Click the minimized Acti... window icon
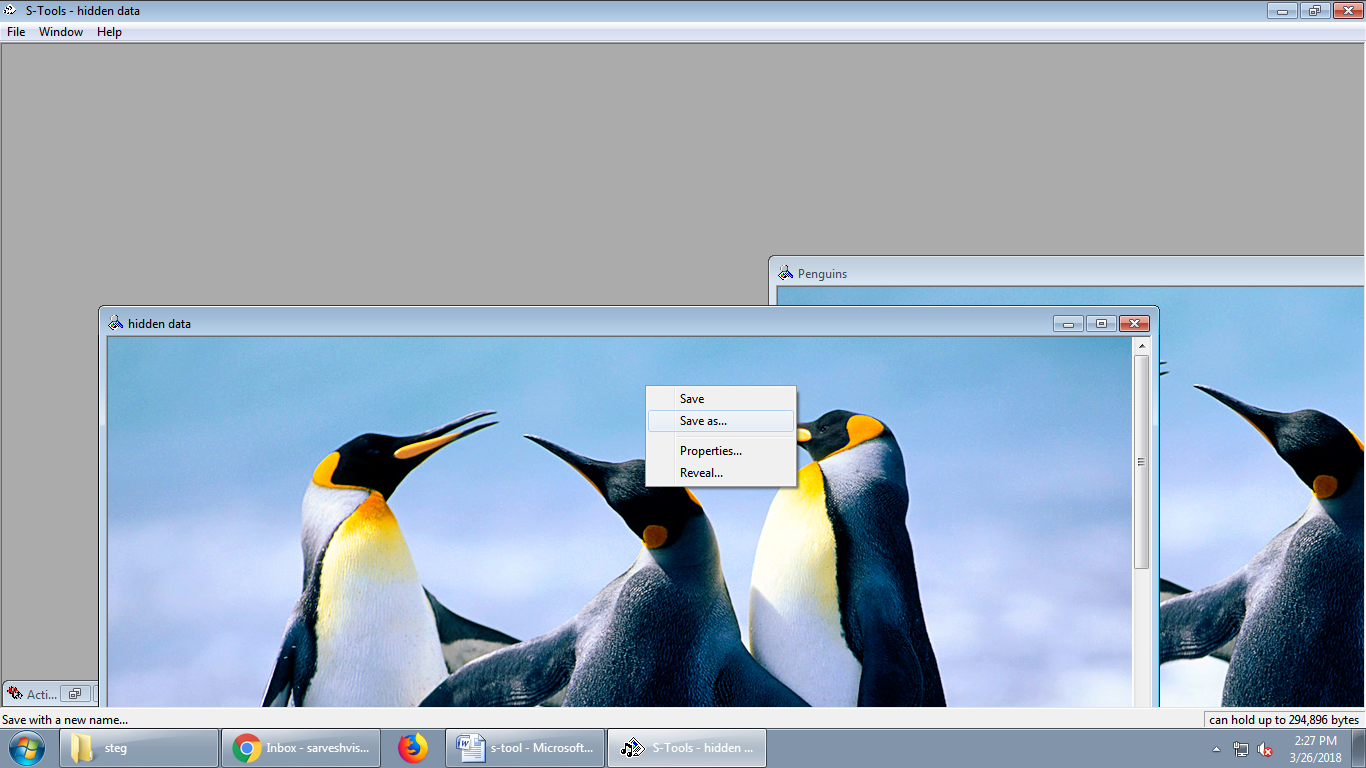Viewport: 1366px width, 768px height. click(14, 693)
